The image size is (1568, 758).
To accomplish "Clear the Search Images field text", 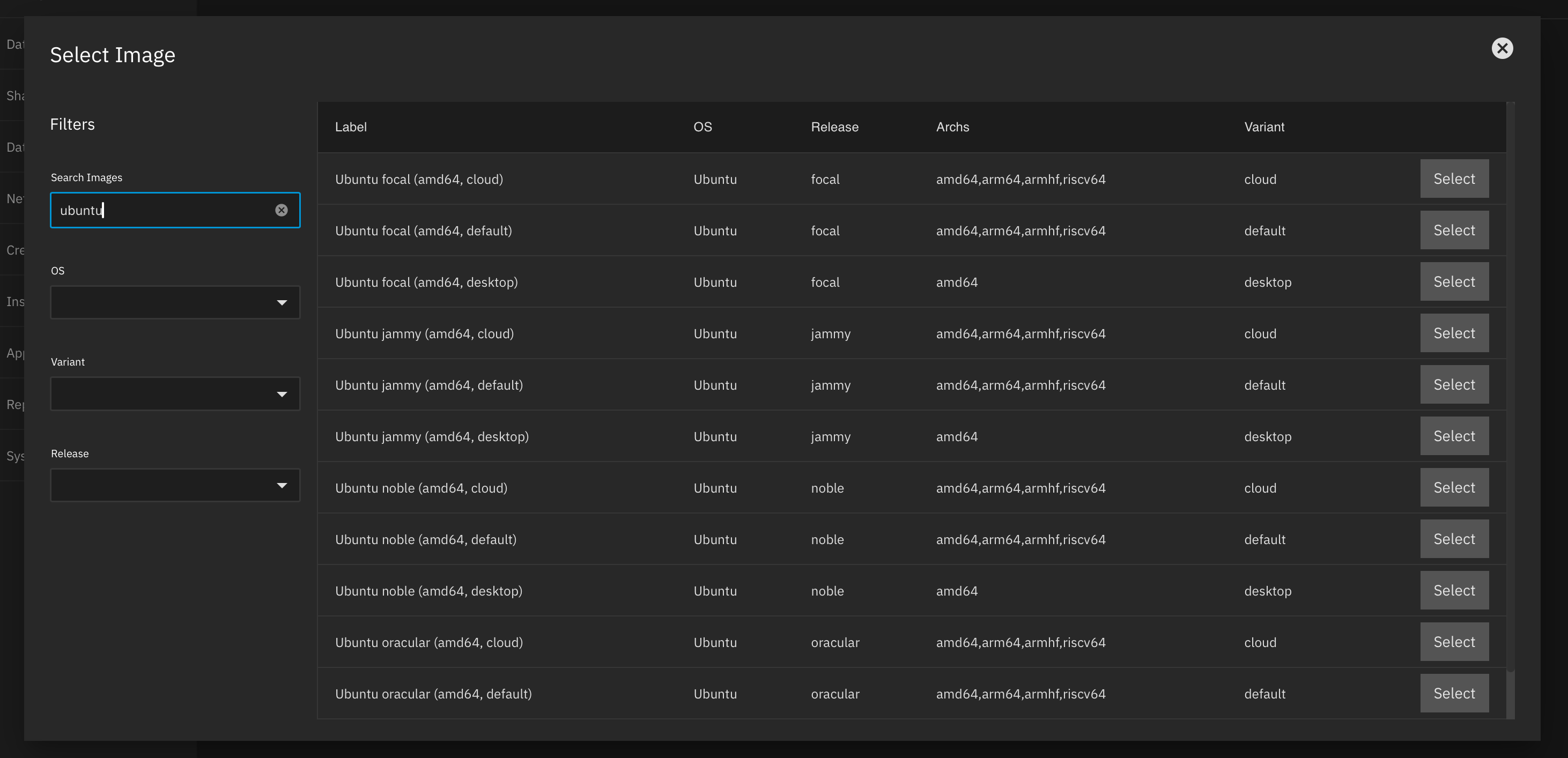I will coord(281,211).
